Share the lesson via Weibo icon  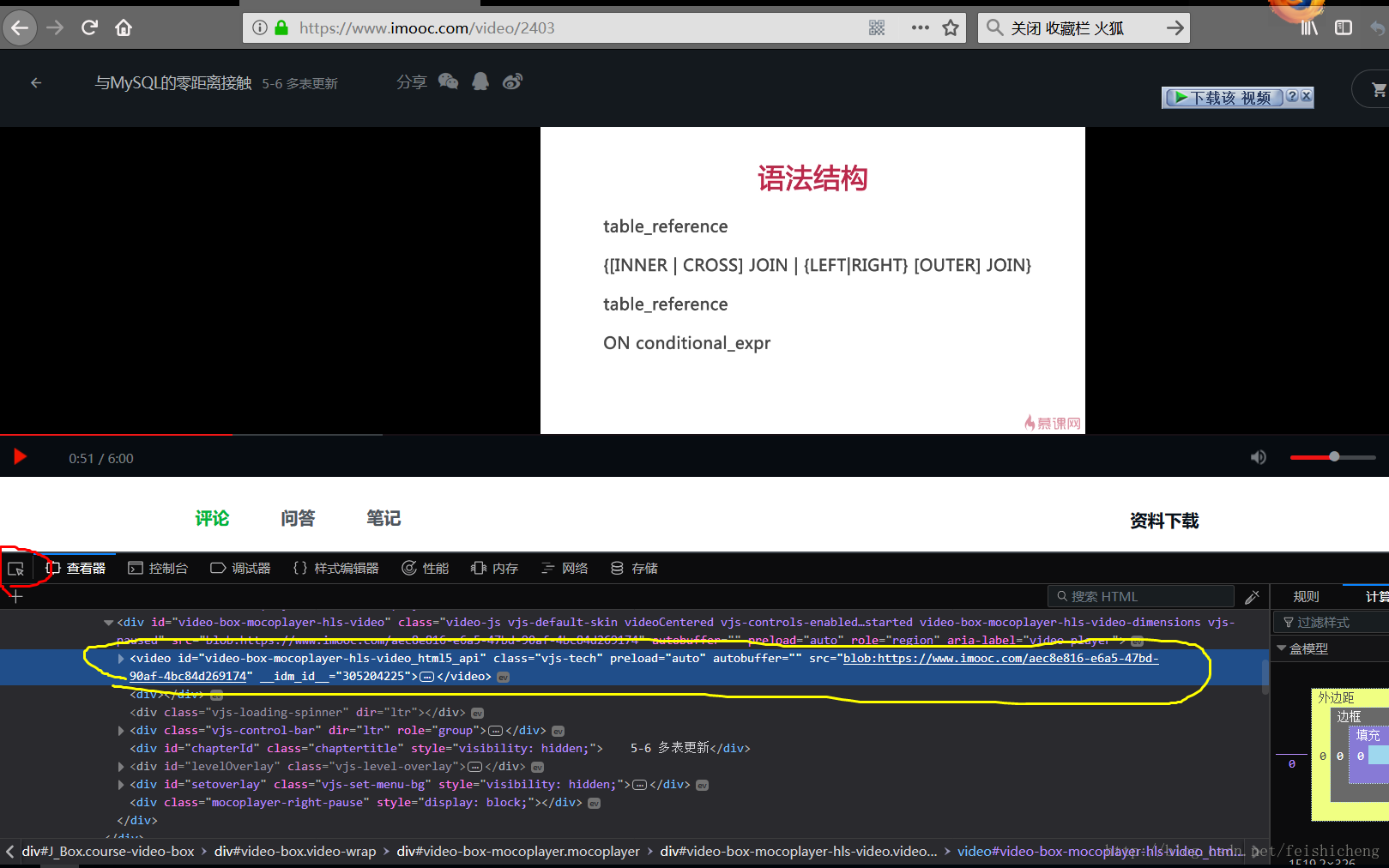512,81
